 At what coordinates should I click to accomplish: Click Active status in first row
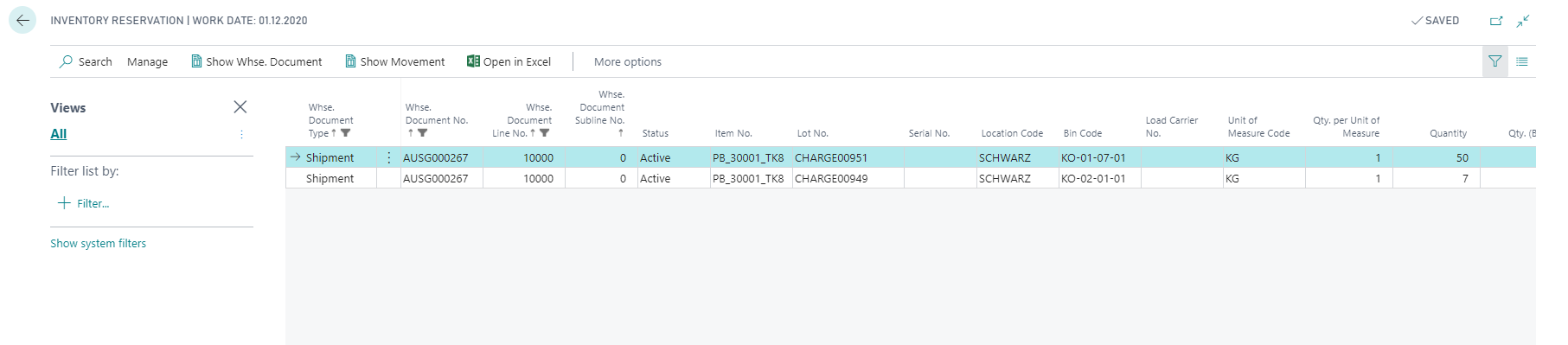pyautogui.click(x=655, y=157)
